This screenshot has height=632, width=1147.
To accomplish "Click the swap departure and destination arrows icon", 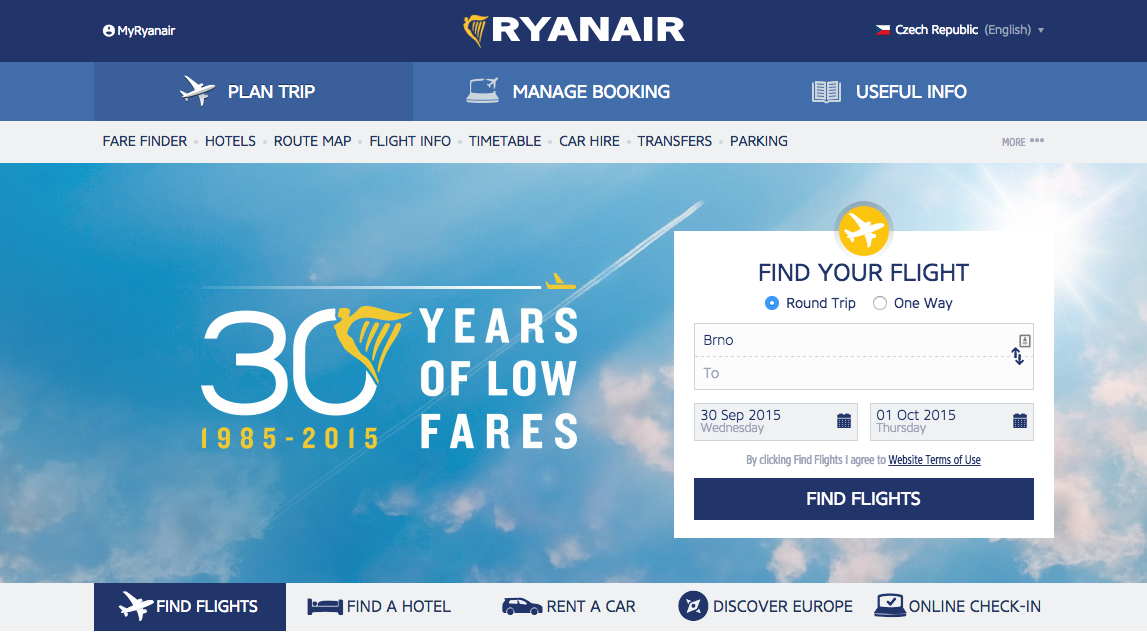I will [x=1018, y=356].
